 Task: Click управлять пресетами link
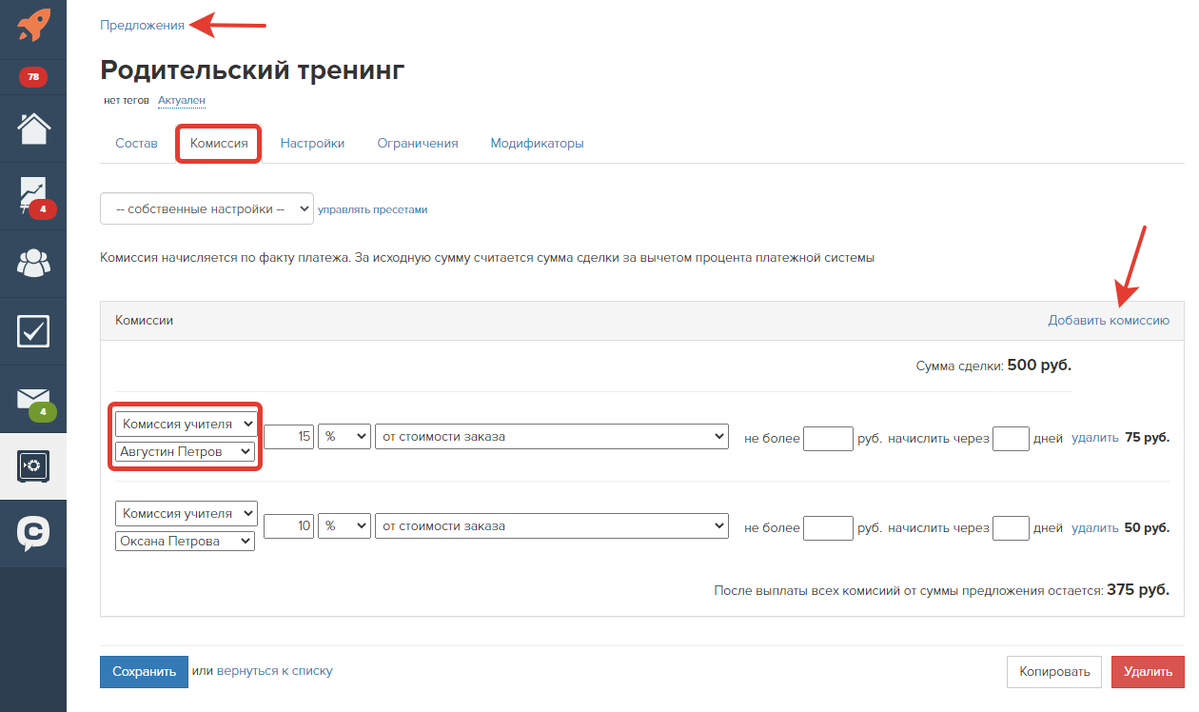(x=372, y=210)
